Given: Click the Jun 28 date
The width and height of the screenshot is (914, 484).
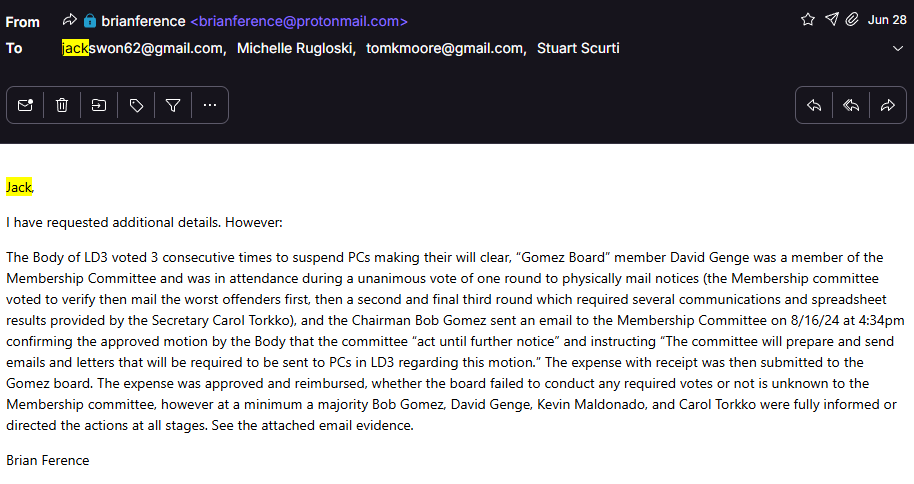Looking at the screenshot, I should point(886,20).
